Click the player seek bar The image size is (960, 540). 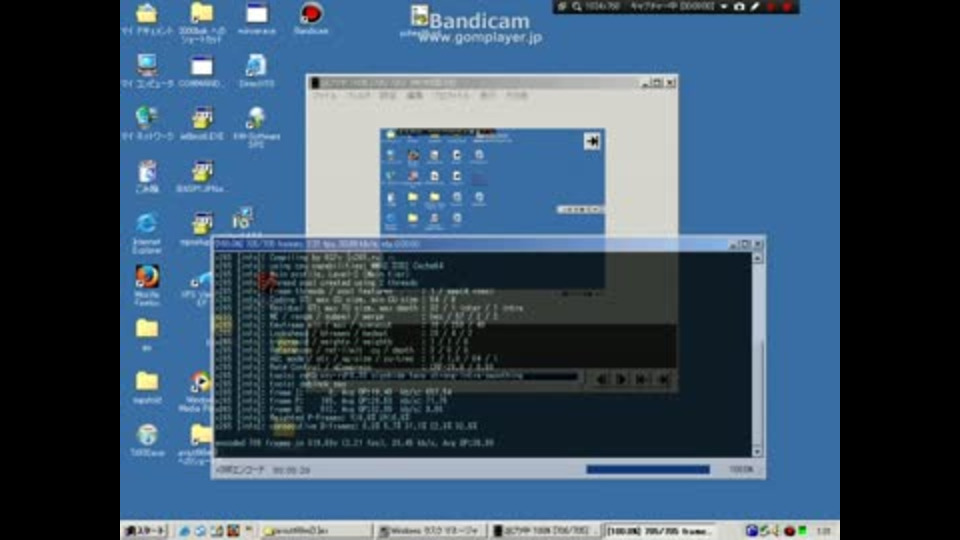(x=443, y=376)
